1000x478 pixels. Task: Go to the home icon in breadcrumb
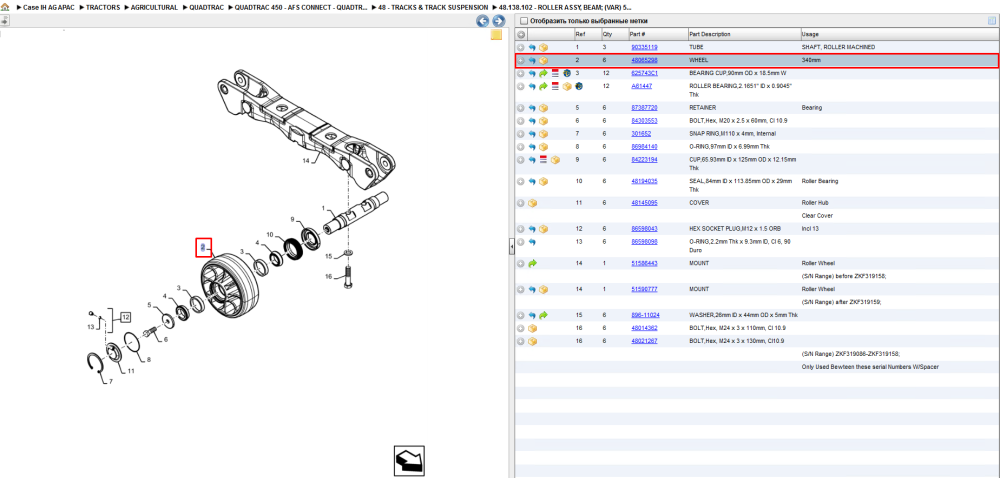[x=5, y=8]
